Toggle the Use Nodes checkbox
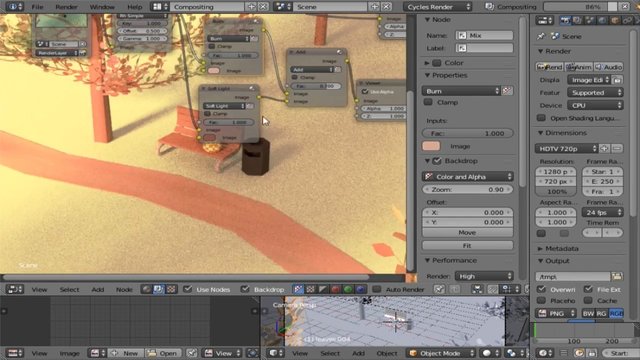The width and height of the screenshot is (640, 360). [187, 289]
